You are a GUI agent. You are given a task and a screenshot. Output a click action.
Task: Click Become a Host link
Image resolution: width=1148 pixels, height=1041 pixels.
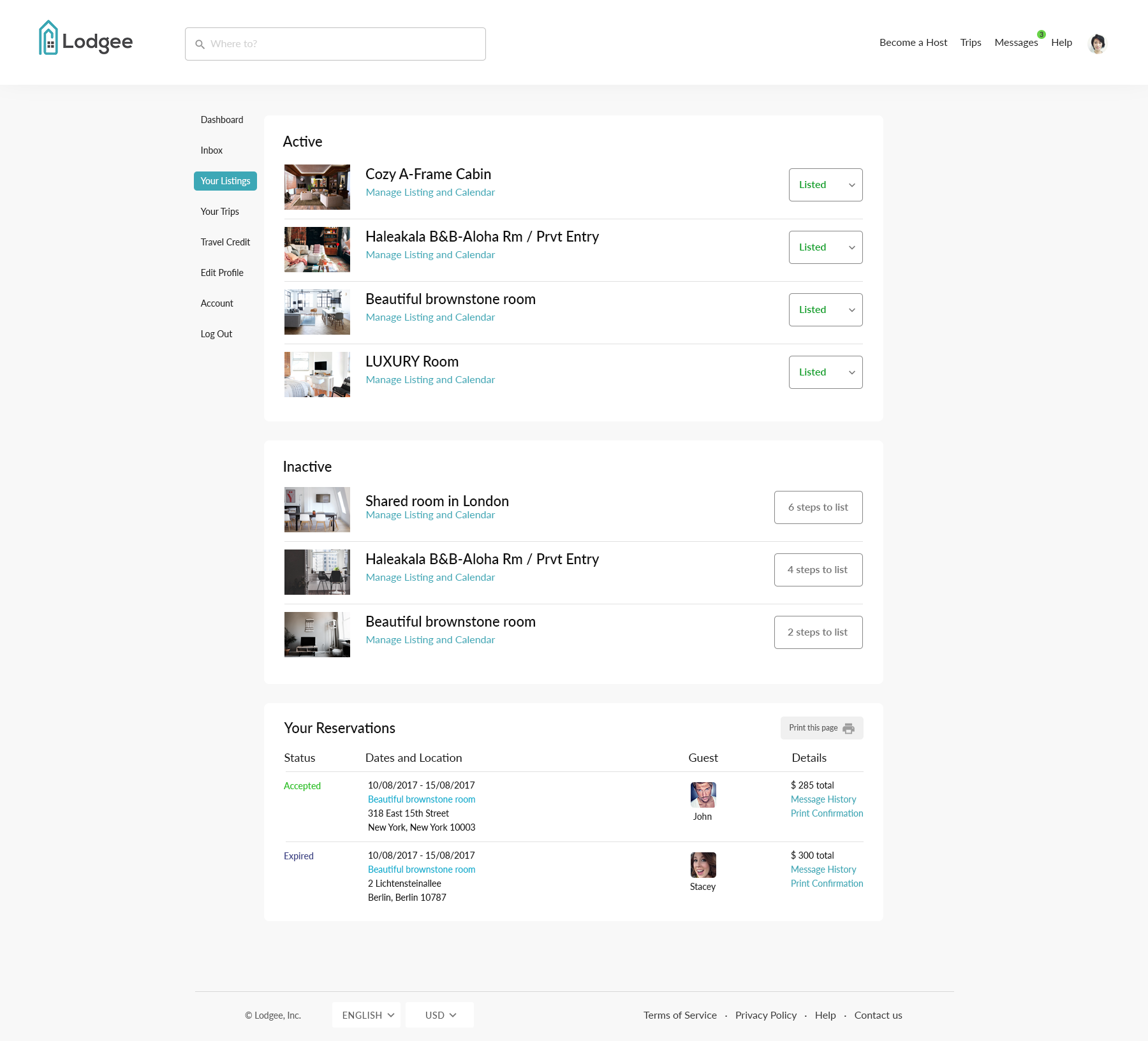click(913, 43)
